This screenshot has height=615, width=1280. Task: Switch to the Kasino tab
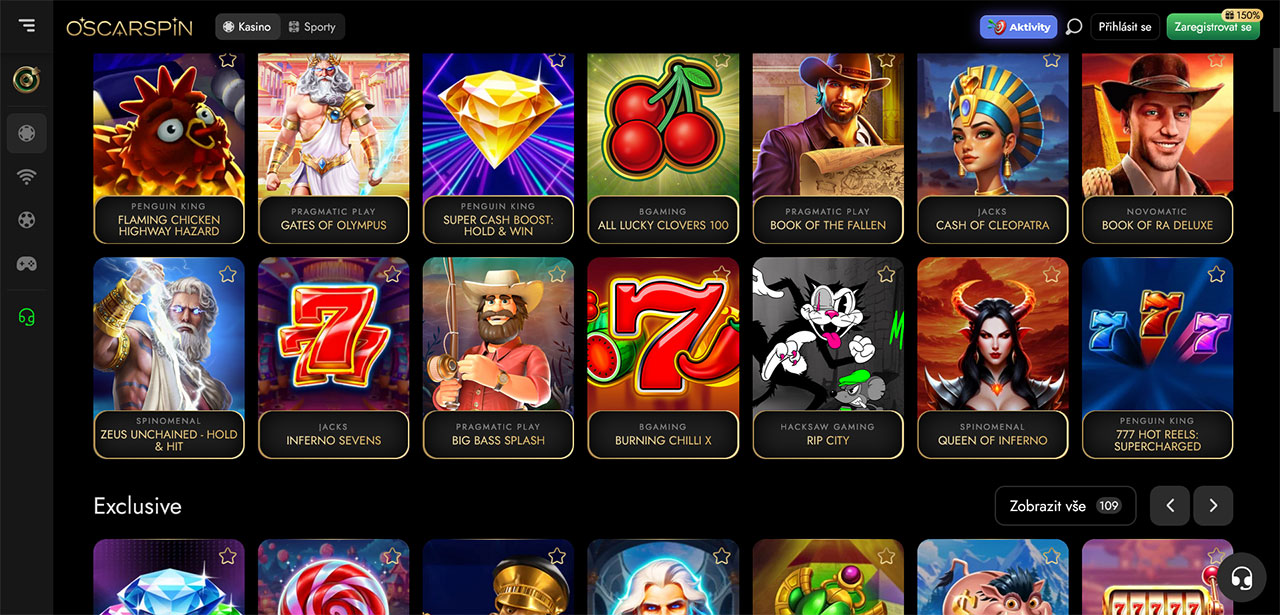coord(247,27)
